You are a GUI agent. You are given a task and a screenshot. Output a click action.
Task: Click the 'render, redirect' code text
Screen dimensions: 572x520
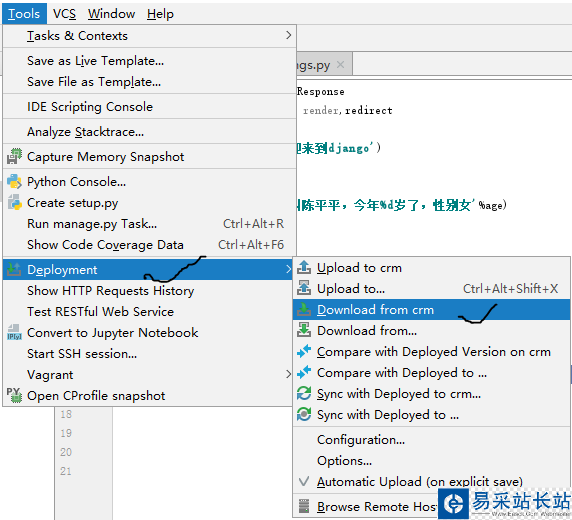pyautogui.click(x=348, y=110)
